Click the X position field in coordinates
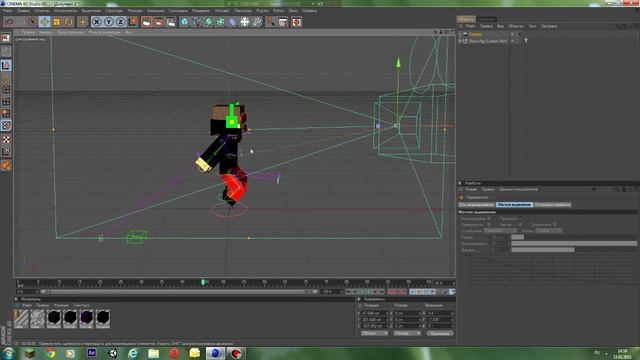 click(374, 313)
